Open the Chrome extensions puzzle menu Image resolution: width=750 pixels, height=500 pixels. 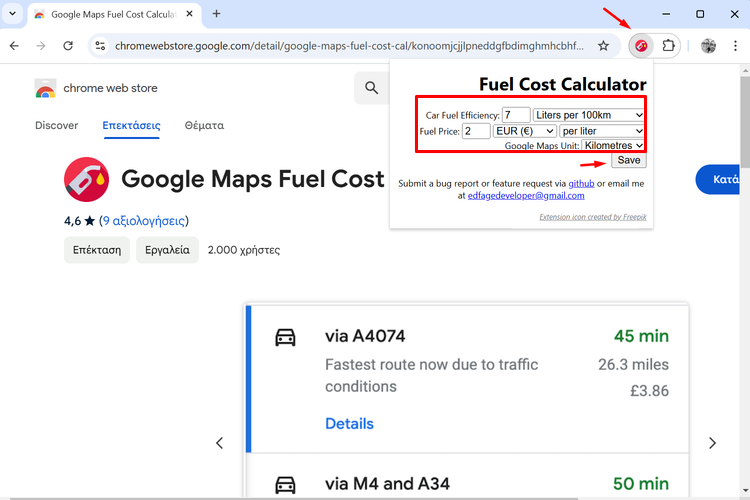[x=668, y=46]
